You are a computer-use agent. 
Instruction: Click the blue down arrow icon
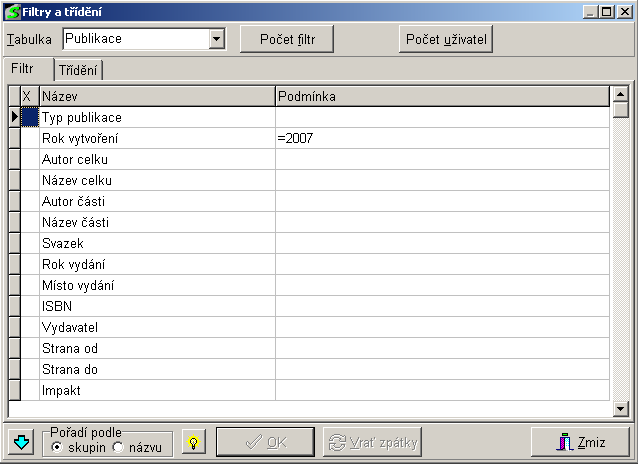pyautogui.click(x=21, y=442)
